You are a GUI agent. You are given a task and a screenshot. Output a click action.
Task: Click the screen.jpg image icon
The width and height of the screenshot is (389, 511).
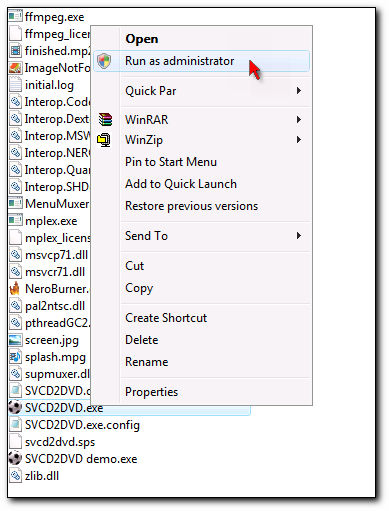(15, 340)
